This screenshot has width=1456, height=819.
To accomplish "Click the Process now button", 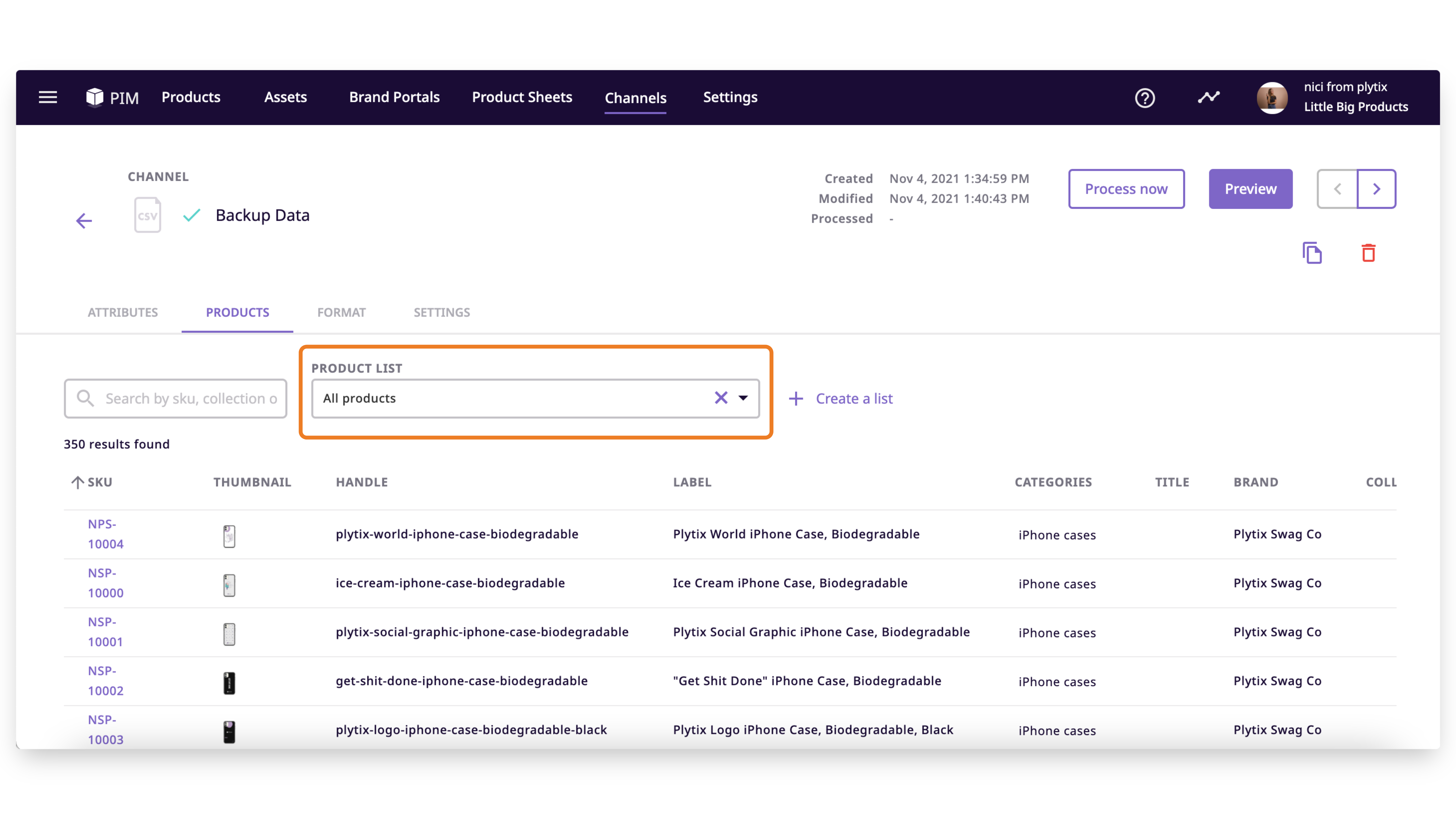I will point(1126,189).
